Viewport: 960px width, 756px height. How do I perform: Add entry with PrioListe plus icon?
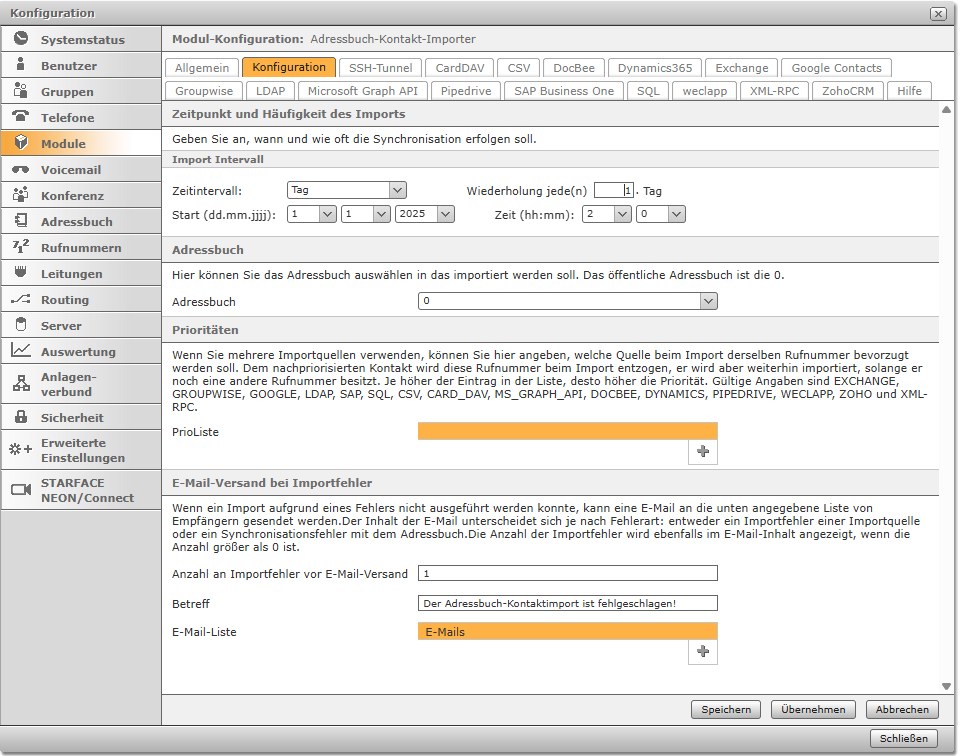703,452
